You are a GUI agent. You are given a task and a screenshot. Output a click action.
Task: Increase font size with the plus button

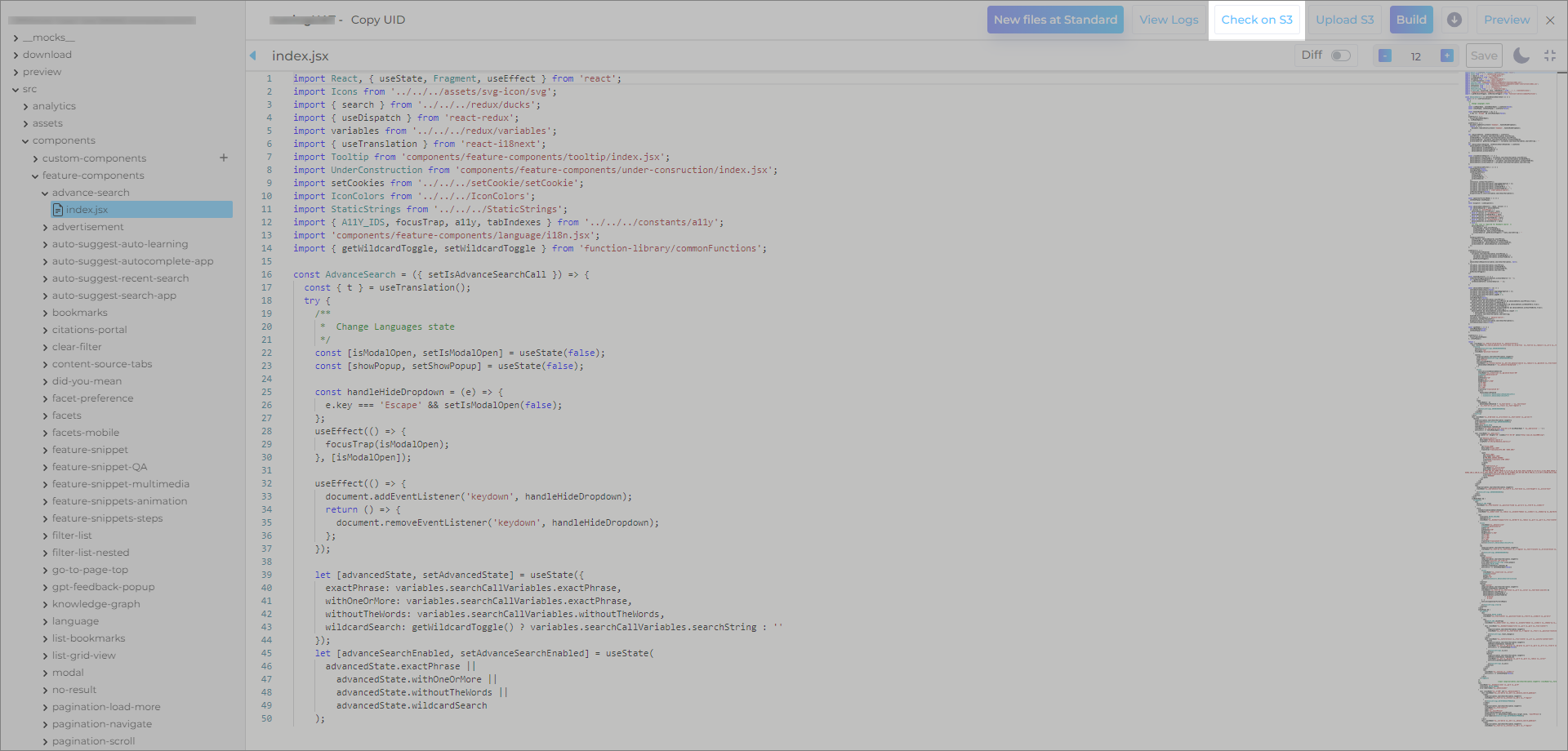point(1446,56)
